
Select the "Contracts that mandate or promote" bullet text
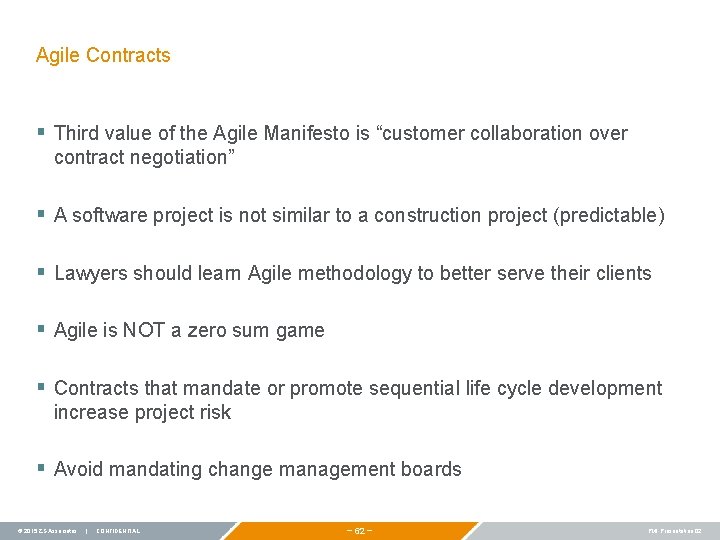pyautogui.click(x=358, y=388)
